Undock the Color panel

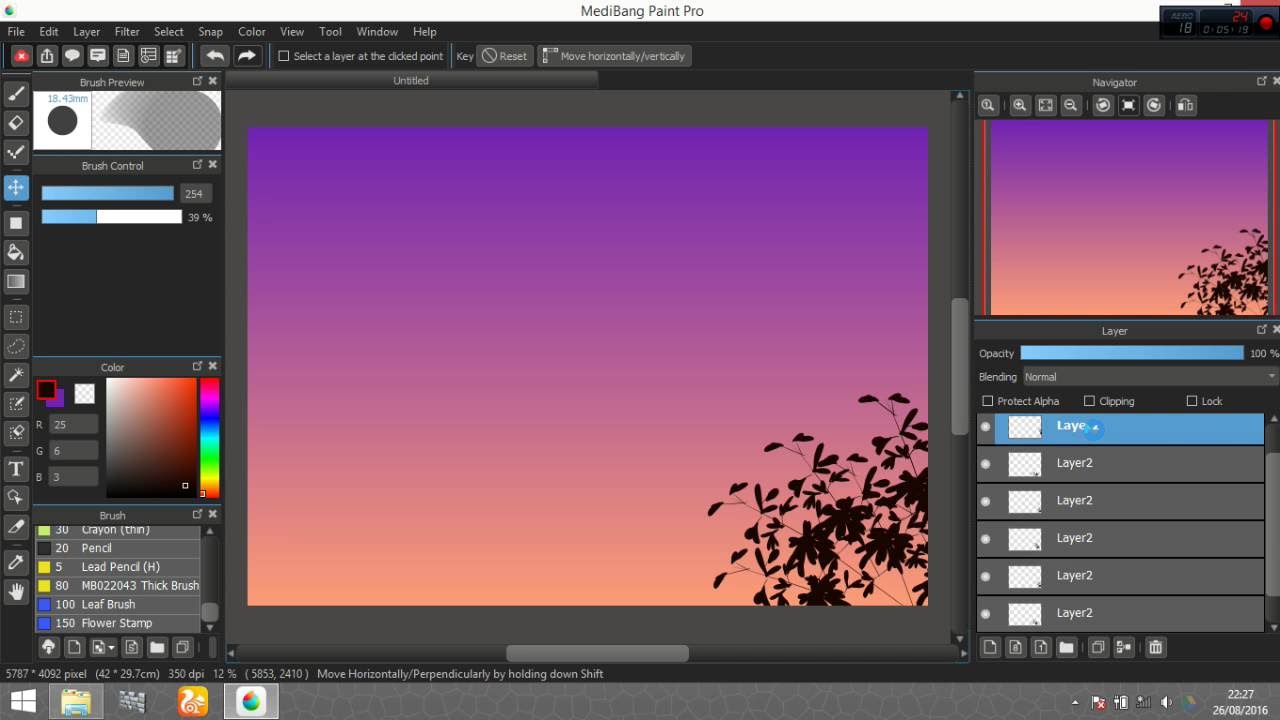coord(197,366)
